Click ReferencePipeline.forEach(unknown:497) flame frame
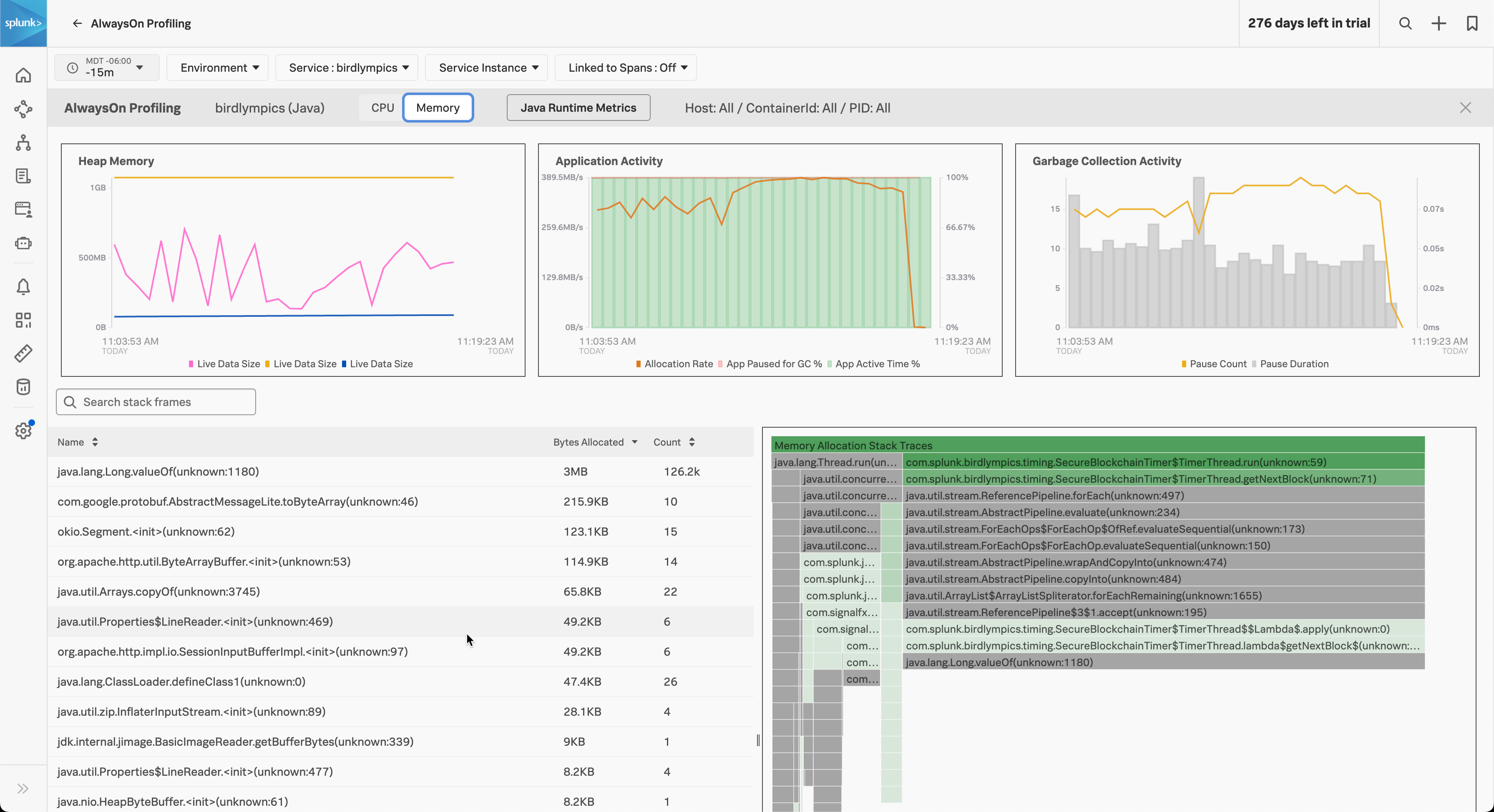The height and width of the screenshot is (812, 1494). pyautogui.click(x=1163, y=496)
